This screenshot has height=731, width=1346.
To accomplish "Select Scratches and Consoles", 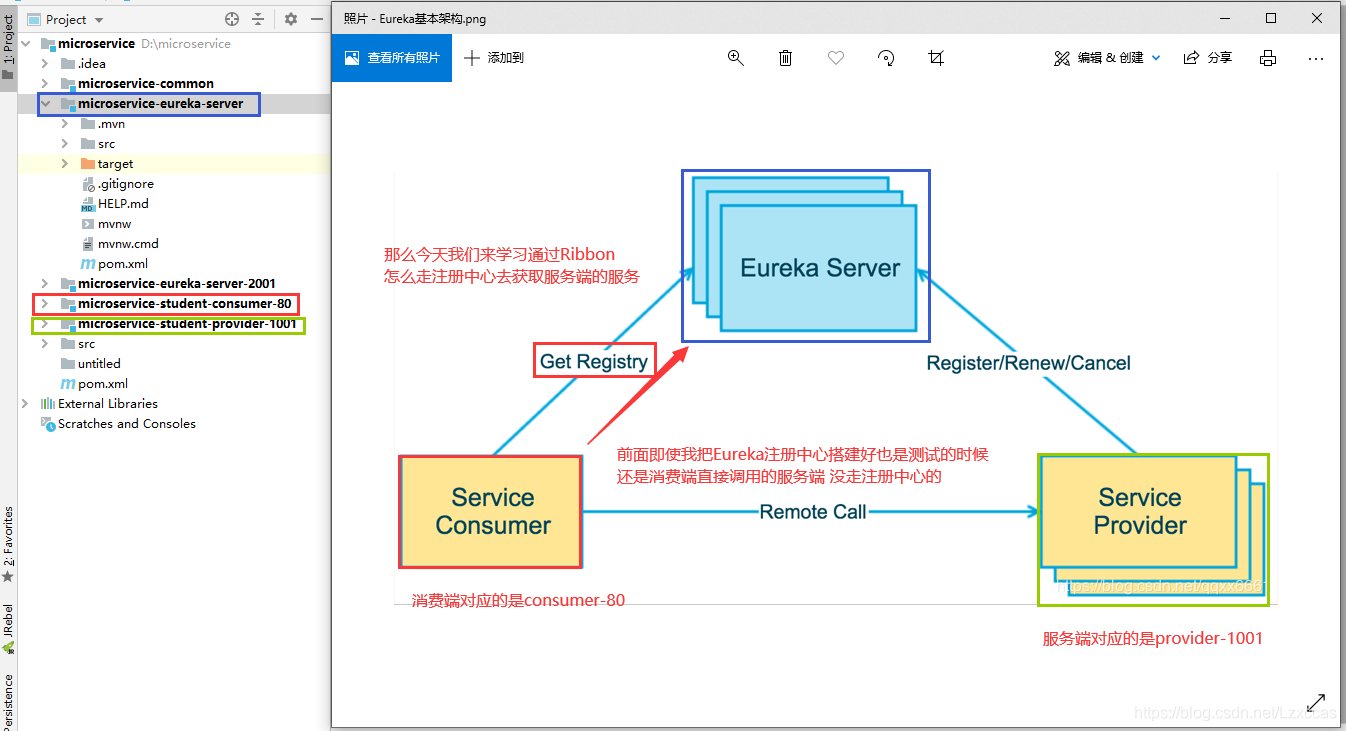I will 126,424.
